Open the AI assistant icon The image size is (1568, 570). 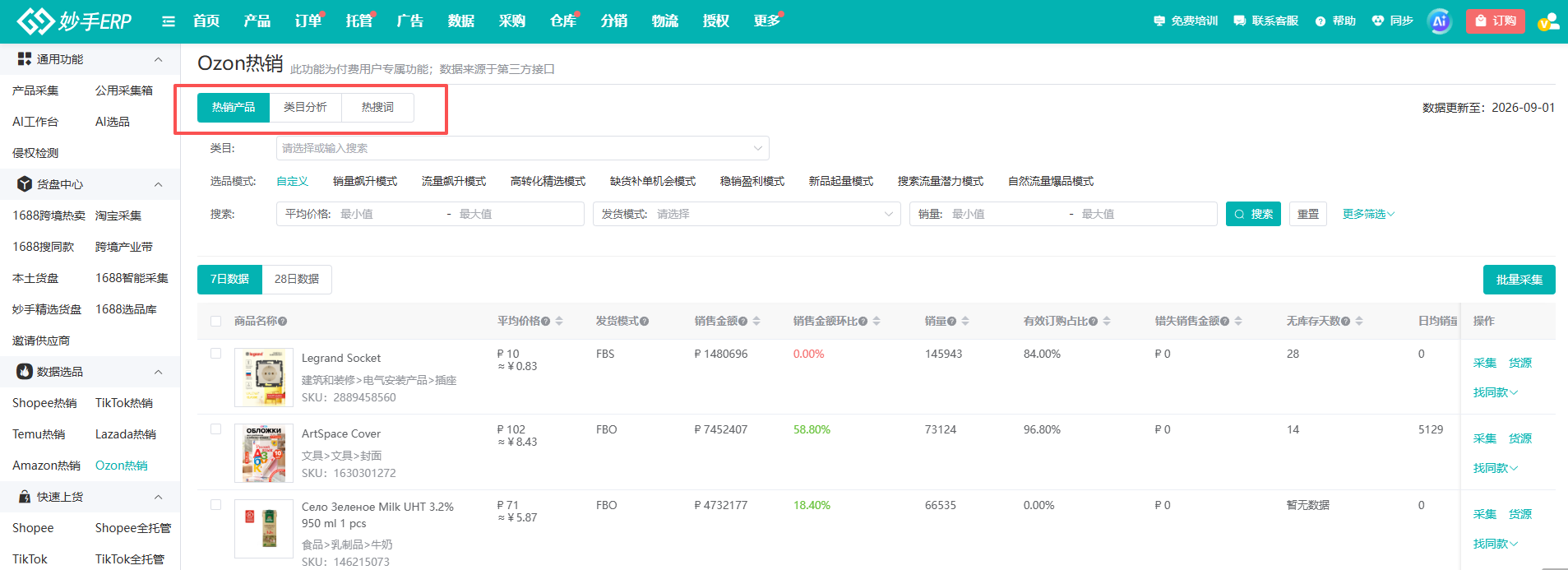point(1440,21)
